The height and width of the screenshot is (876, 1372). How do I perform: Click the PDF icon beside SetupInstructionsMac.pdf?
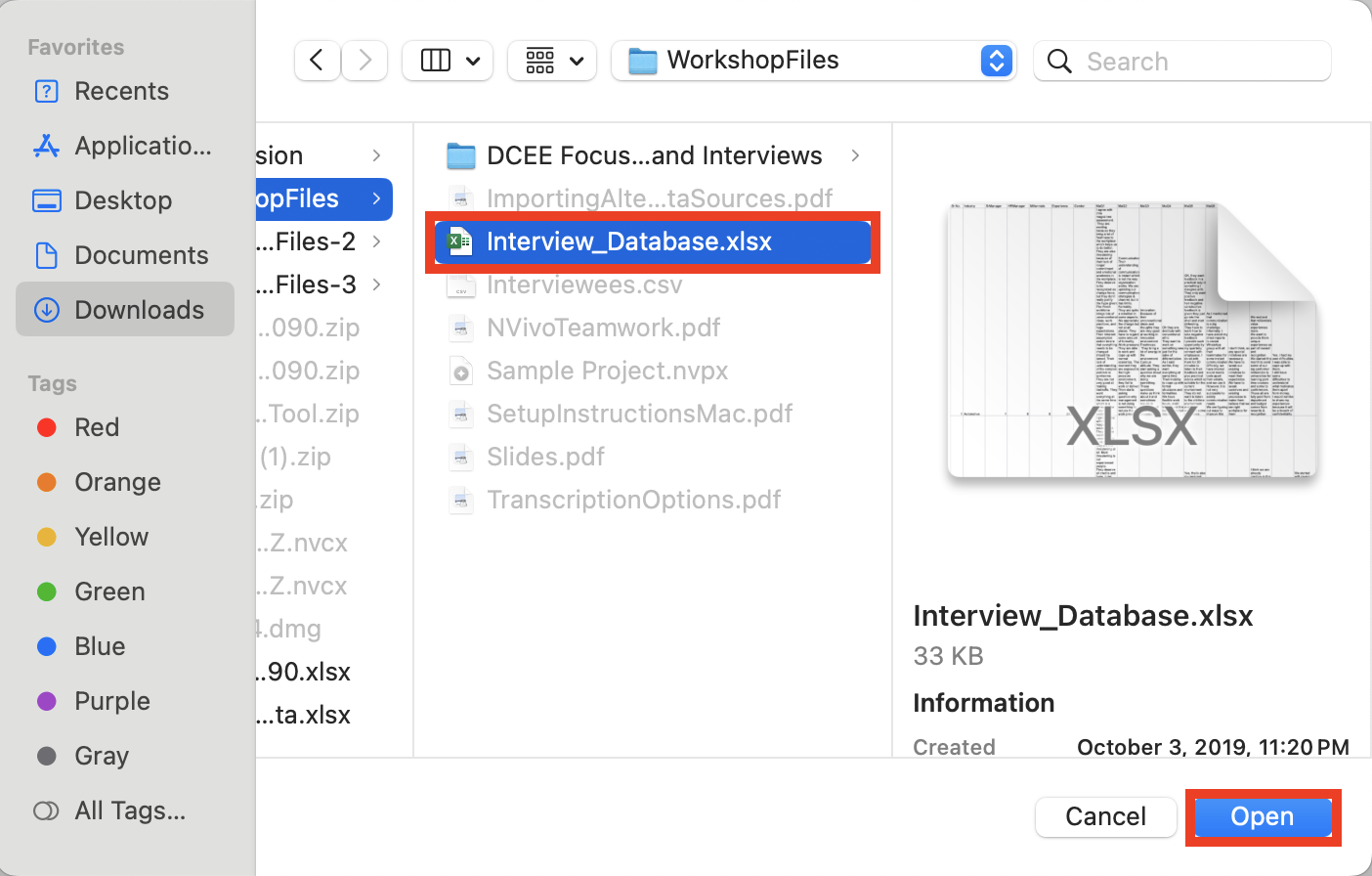(460, 414)
